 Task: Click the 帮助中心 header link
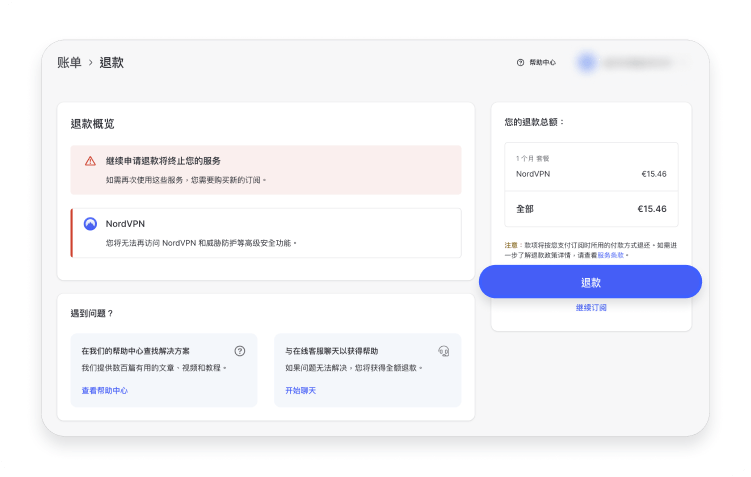[542, 62]
